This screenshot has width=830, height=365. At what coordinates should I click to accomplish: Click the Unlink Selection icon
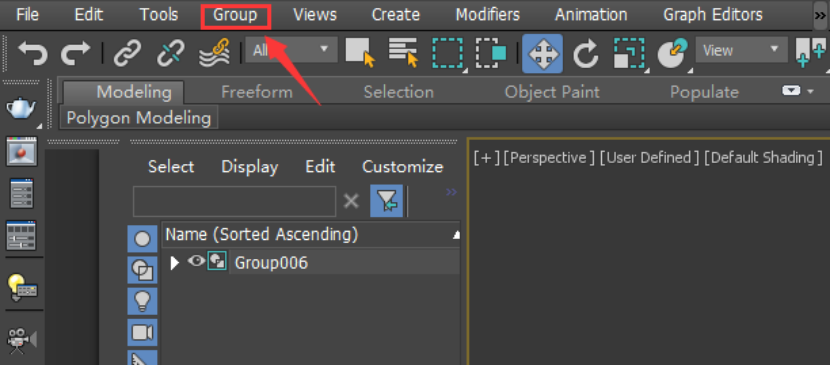(x=170, y=53)
